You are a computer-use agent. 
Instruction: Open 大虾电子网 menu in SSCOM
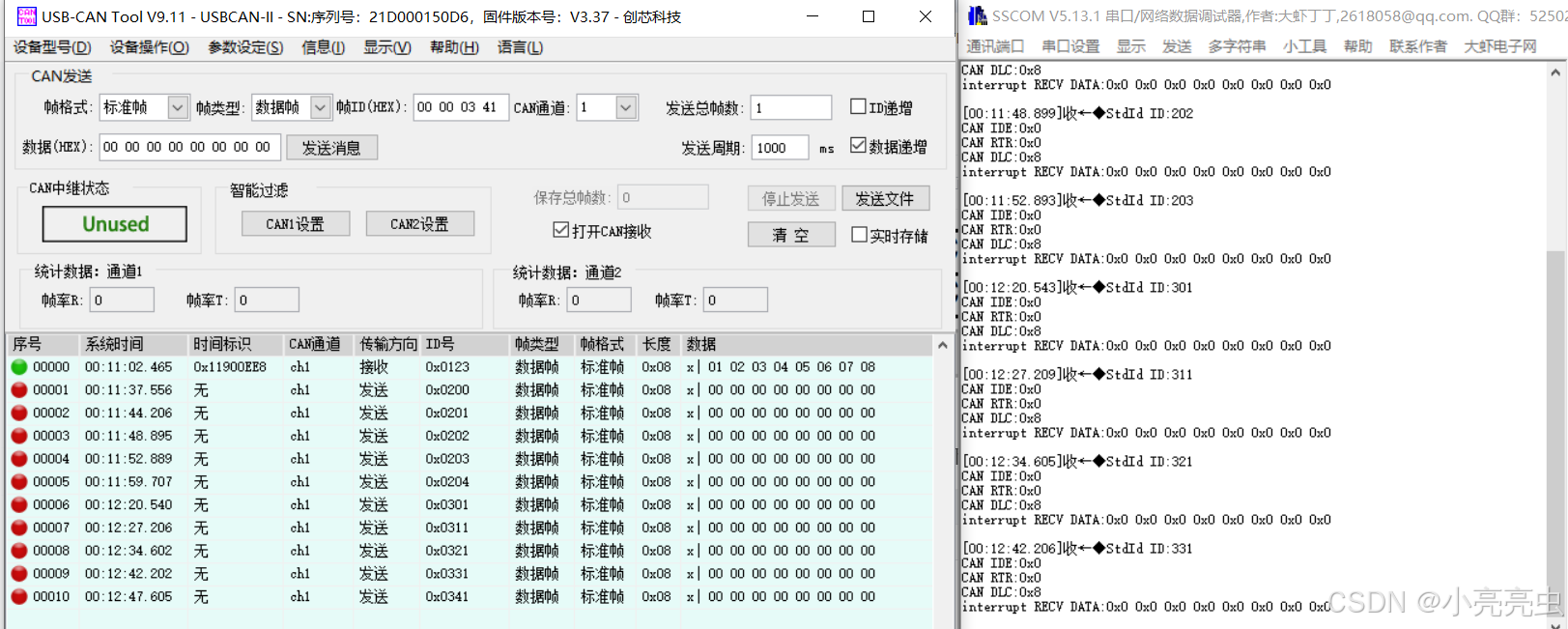[1500, 46]
